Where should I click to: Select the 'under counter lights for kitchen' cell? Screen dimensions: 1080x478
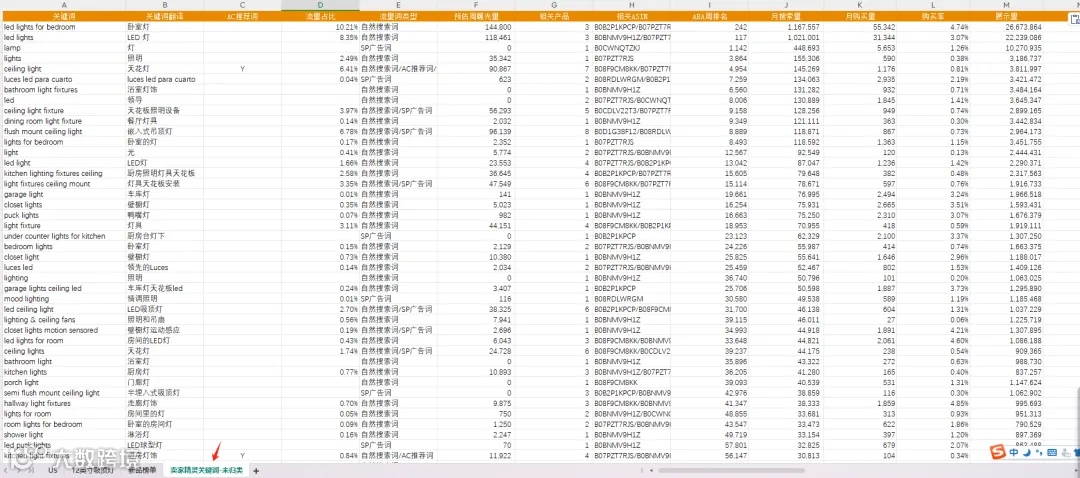click(63, 236)
